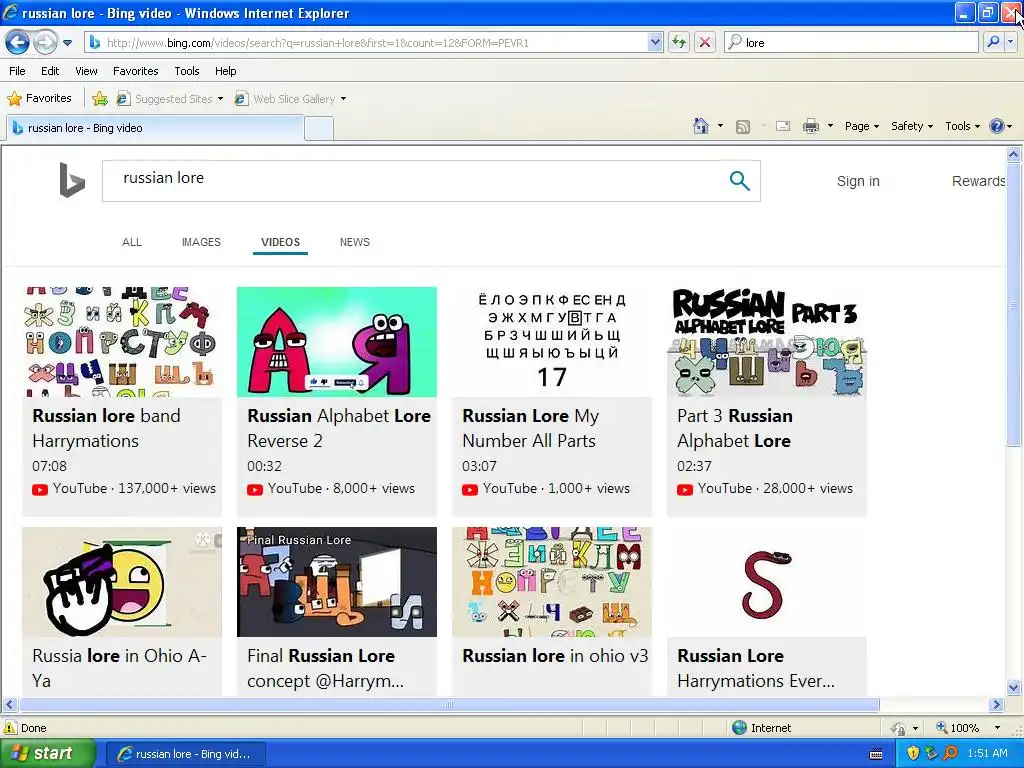The width and height of the screenshot is (1024, 768).
Task: Click the IE toolbar search magnifier button
Action: click(993, 42)
